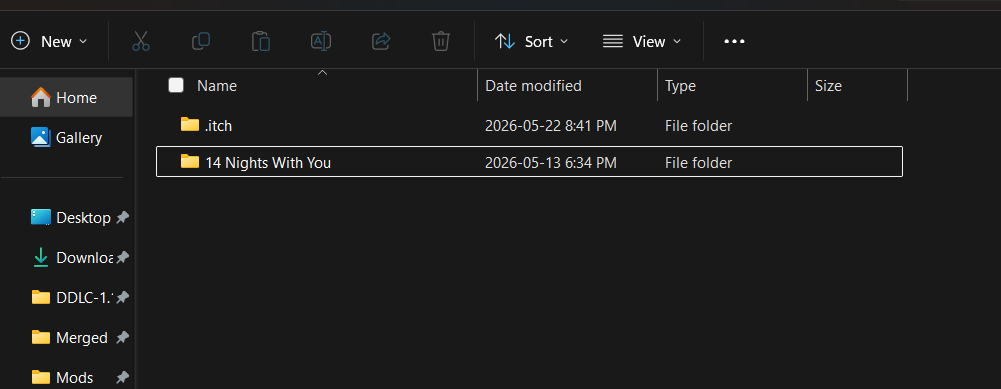Click the Delete trash can icon
The image size is (1001, 389).
(440, 42)
